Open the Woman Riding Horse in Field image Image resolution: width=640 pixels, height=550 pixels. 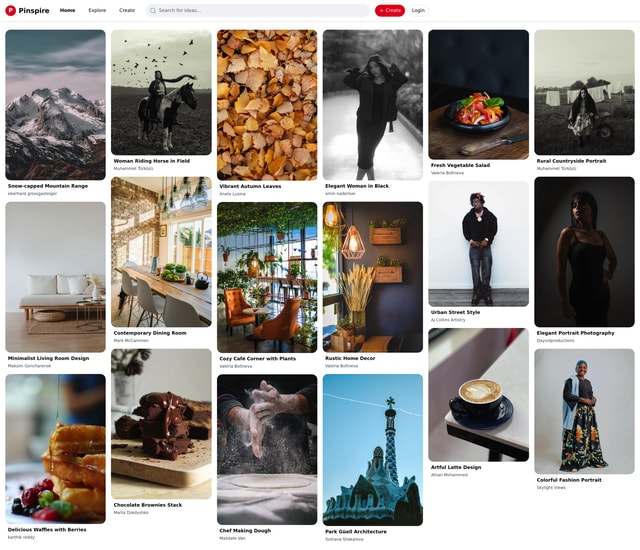click(161, 91)
